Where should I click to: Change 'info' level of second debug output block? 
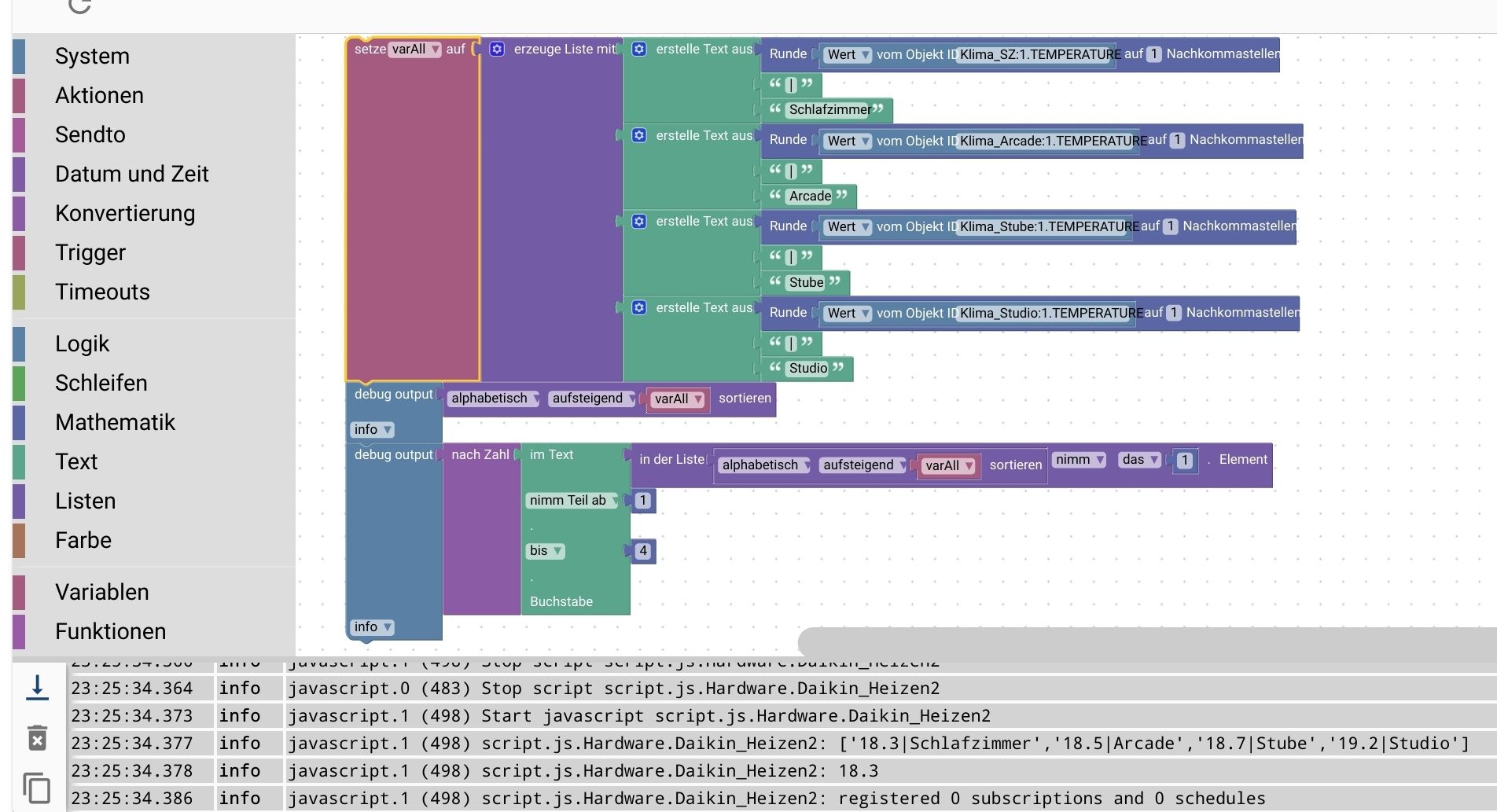tap(372, 626)
